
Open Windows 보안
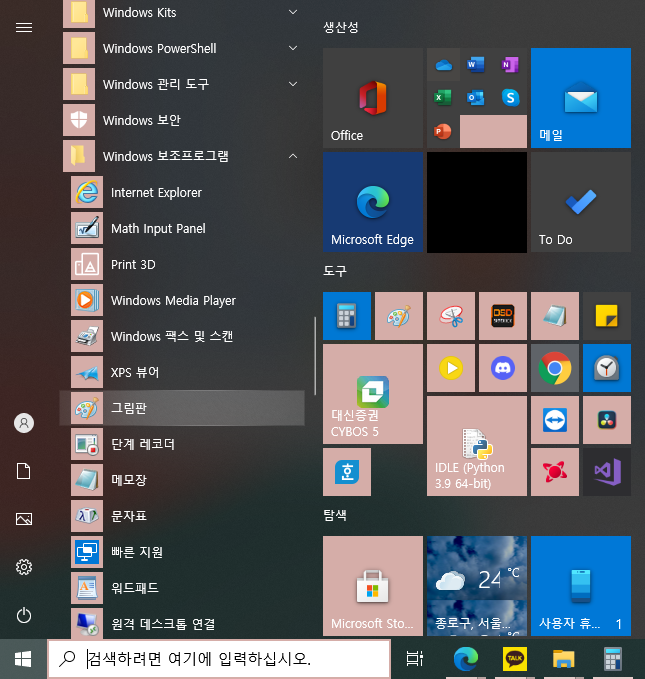(182, 120)
